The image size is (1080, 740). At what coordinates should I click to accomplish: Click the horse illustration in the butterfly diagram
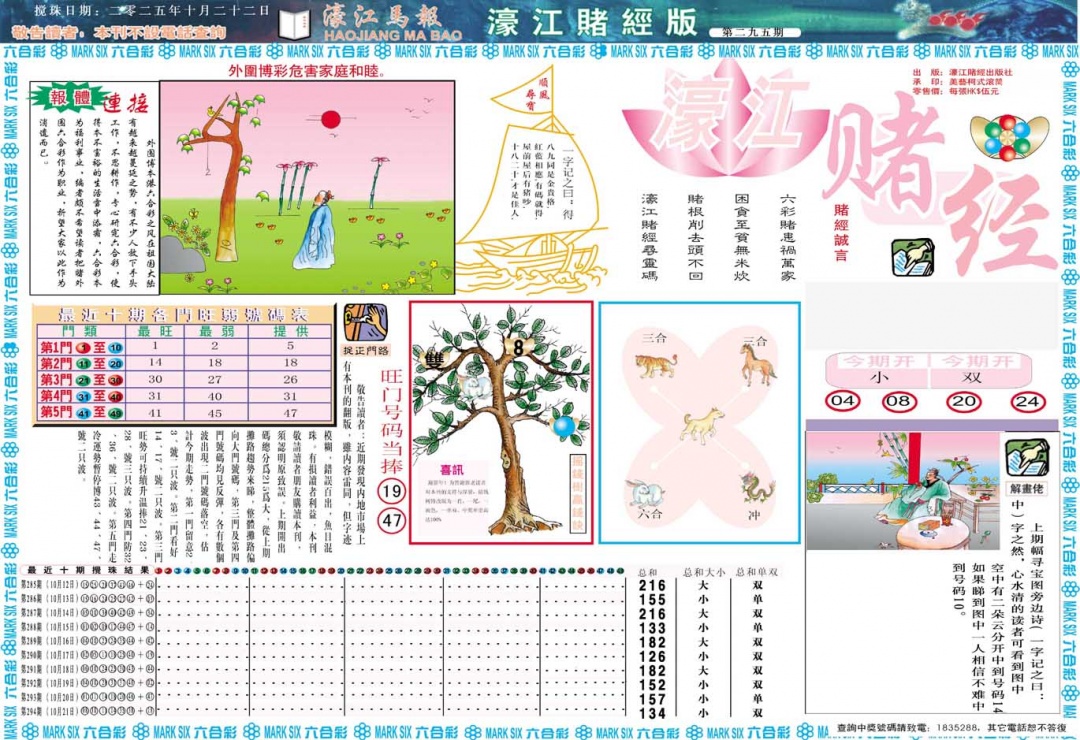point(757,367)
